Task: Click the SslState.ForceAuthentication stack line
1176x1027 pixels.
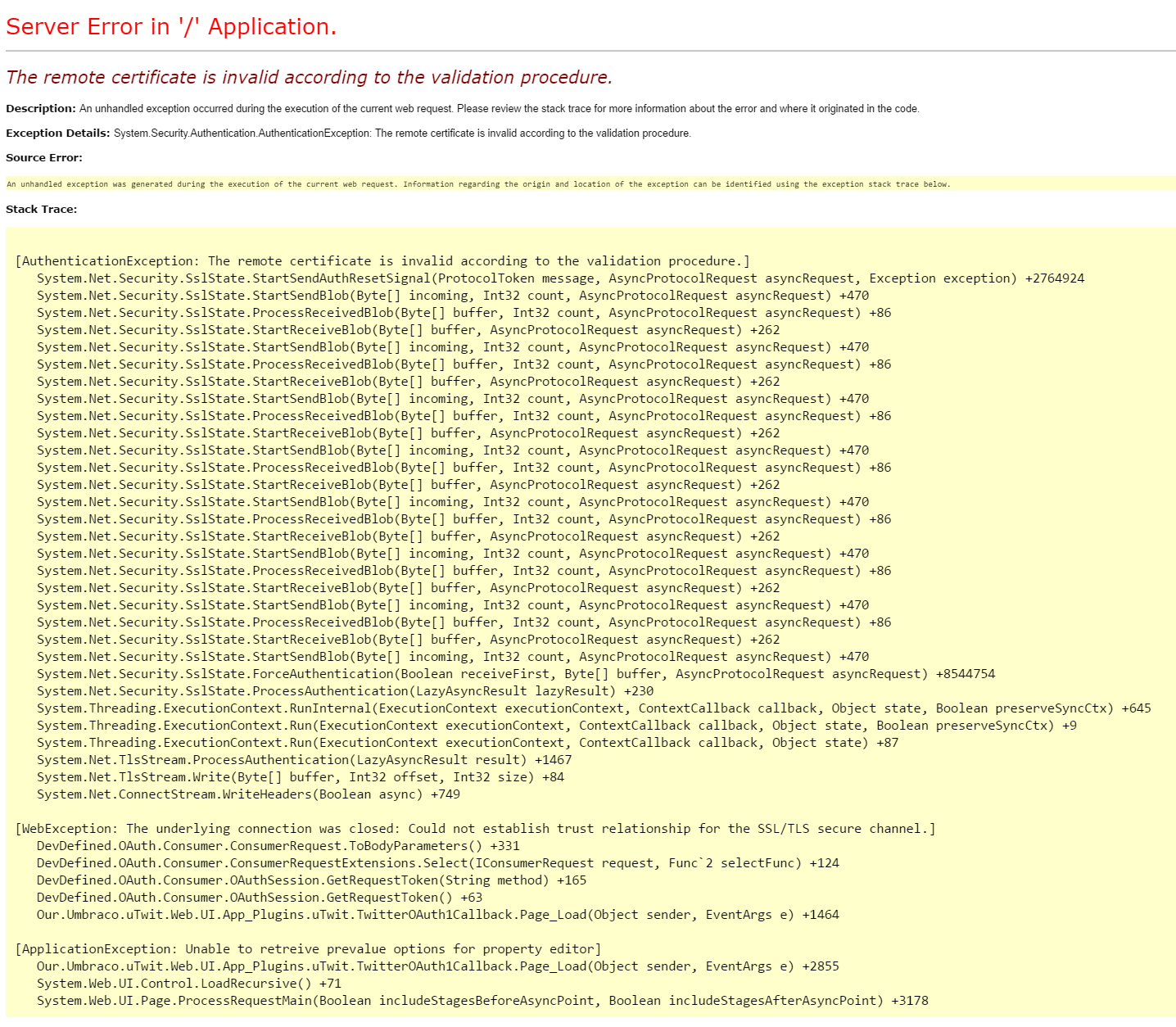Action: pyautogui.click(x=516, y=674)
